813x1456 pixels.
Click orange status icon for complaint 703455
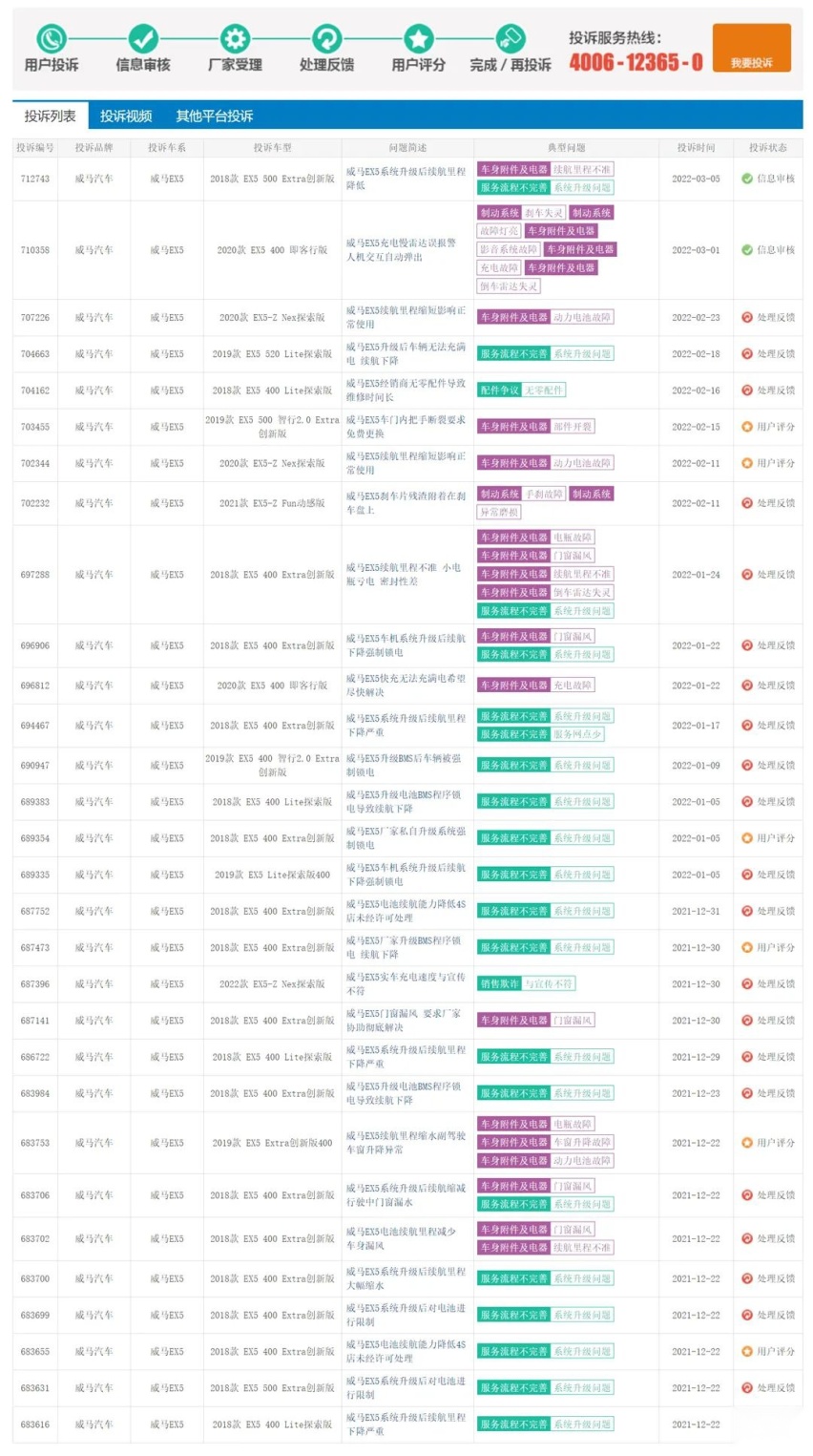[x=747, y=427]
